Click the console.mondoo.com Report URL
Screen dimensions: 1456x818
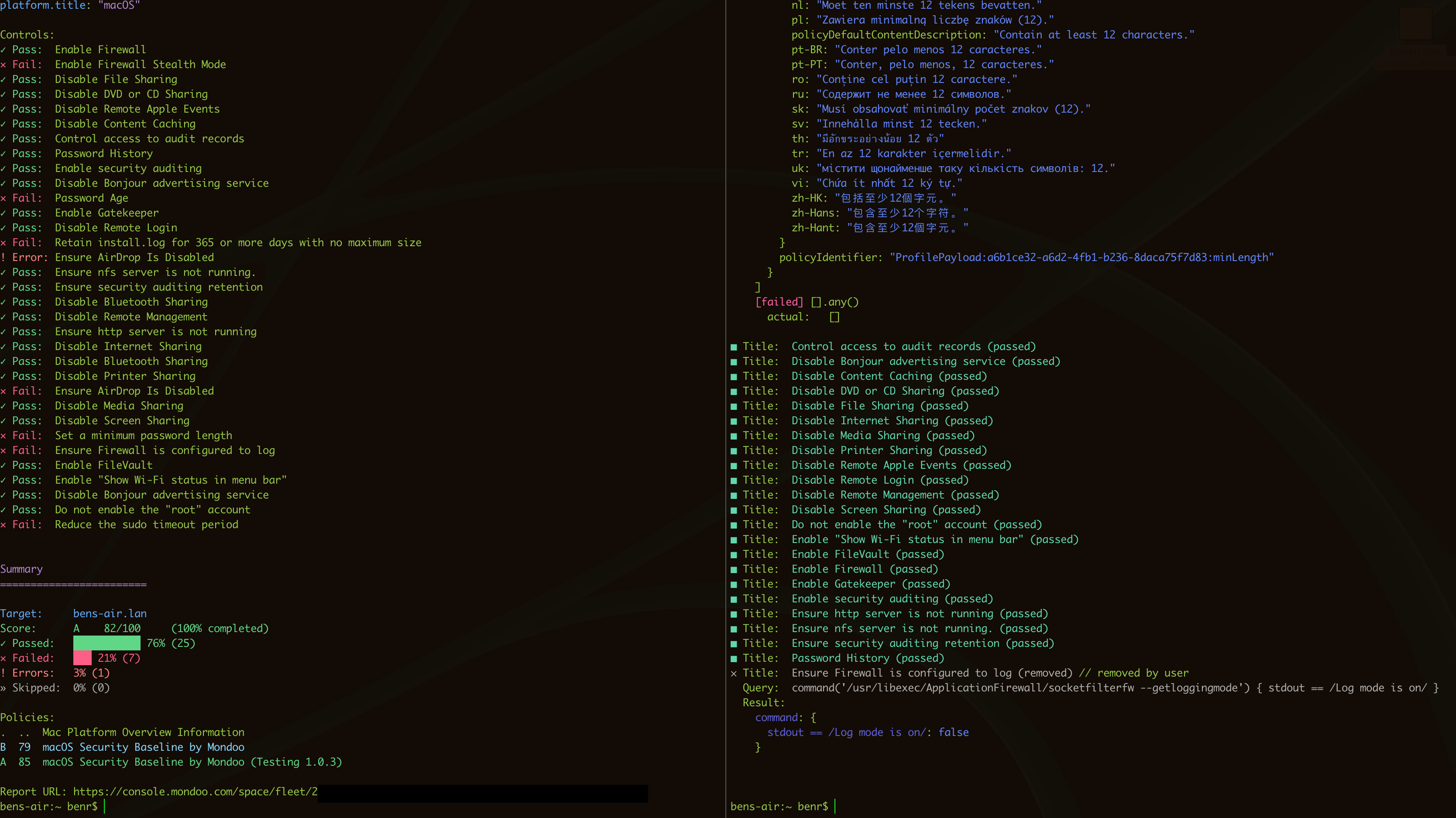[x=195, y=792]
